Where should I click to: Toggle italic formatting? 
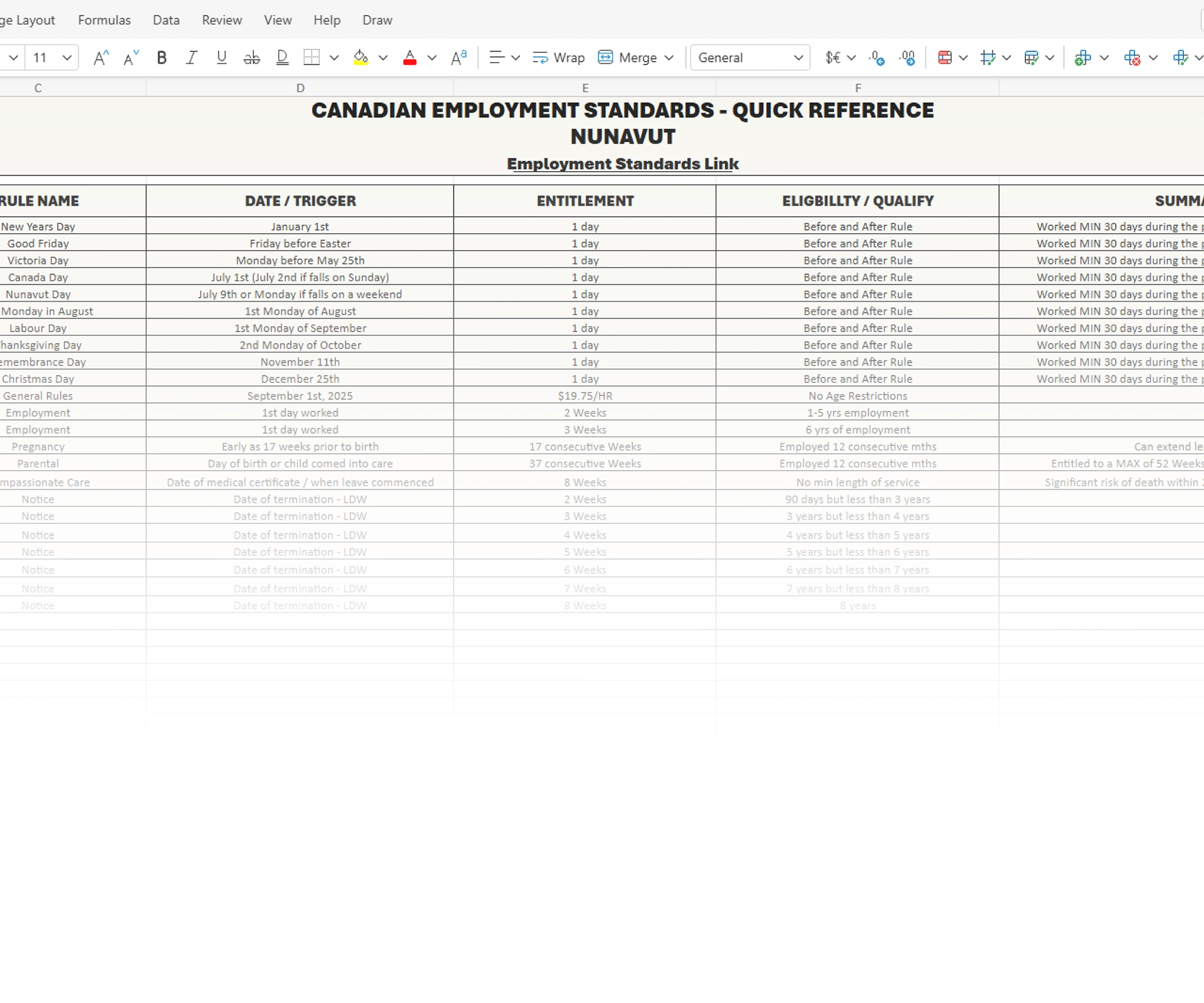coord(192,58)
